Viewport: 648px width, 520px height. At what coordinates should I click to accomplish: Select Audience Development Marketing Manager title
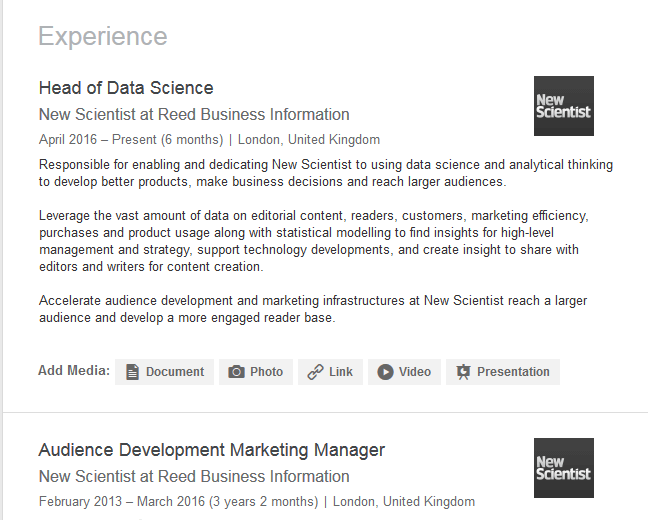[x=211, y=450]
